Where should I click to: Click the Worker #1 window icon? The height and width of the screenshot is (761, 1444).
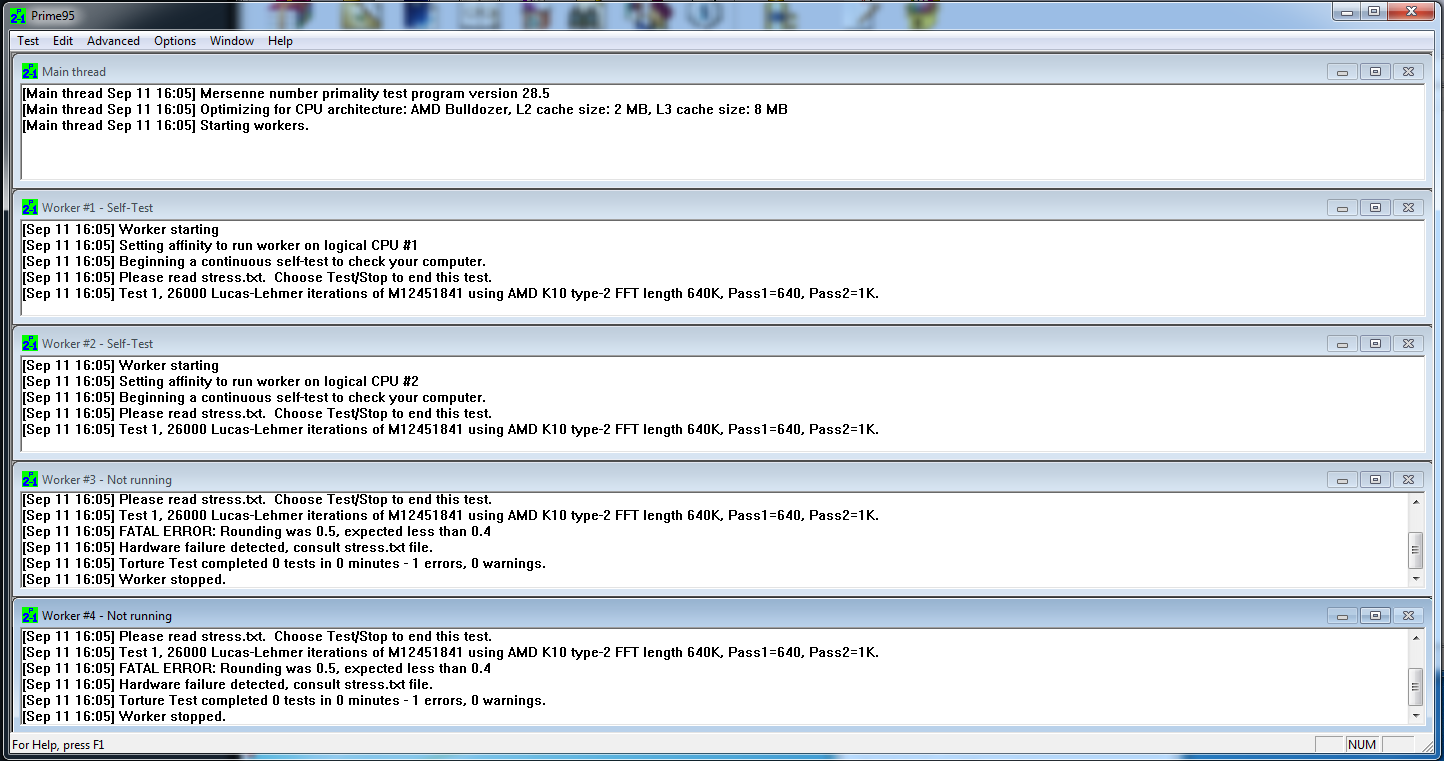[x=30, y=208]
